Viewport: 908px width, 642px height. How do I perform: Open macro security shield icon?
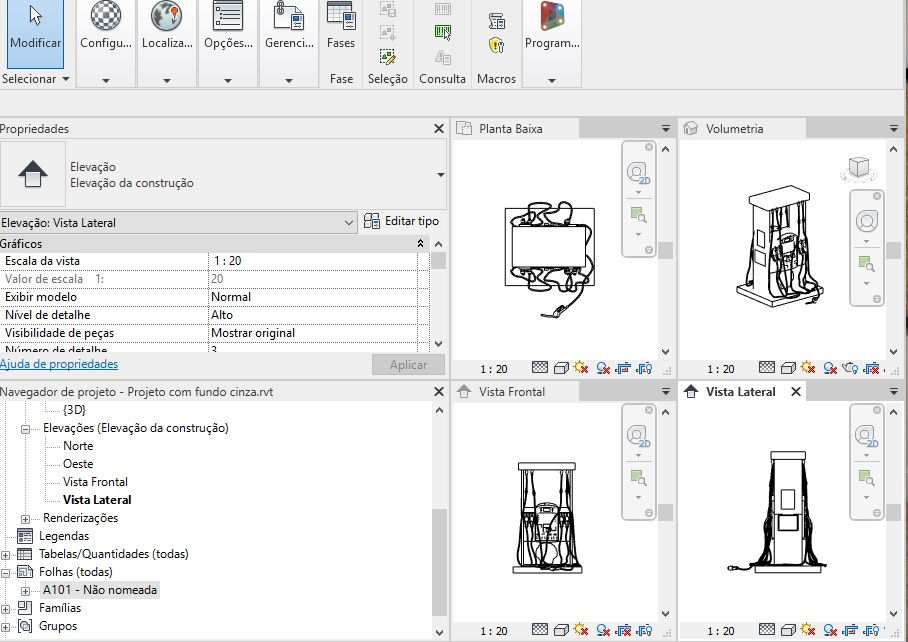tap(497, 45)
